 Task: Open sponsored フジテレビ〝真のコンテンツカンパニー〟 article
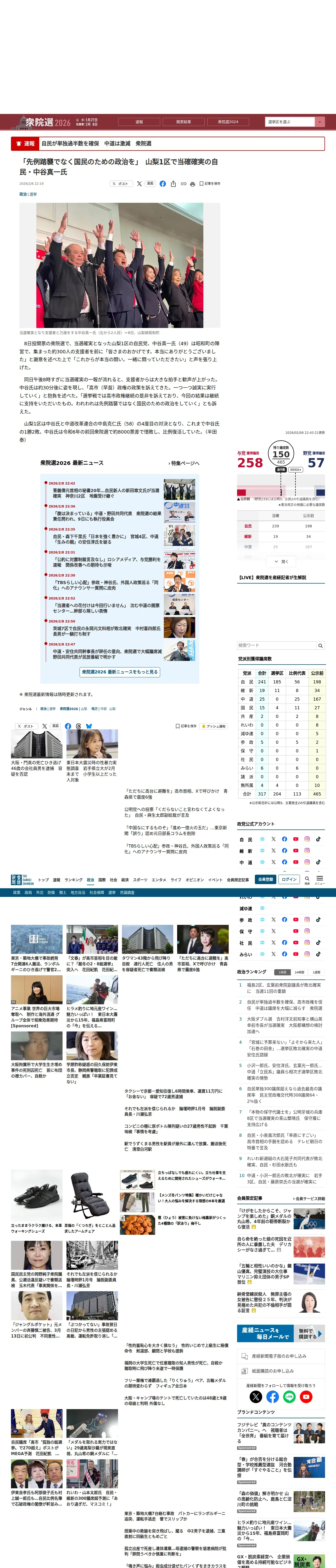[x=264, y=1433]
